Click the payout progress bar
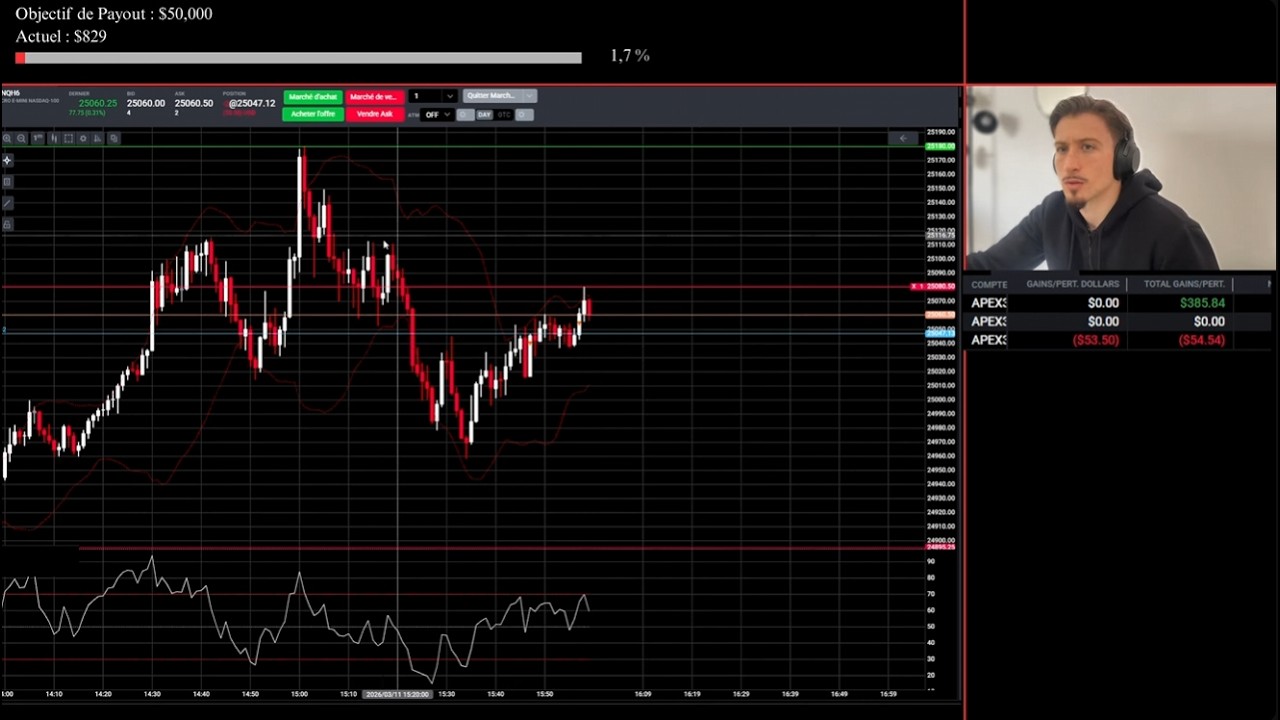 [x=298, y=58]
